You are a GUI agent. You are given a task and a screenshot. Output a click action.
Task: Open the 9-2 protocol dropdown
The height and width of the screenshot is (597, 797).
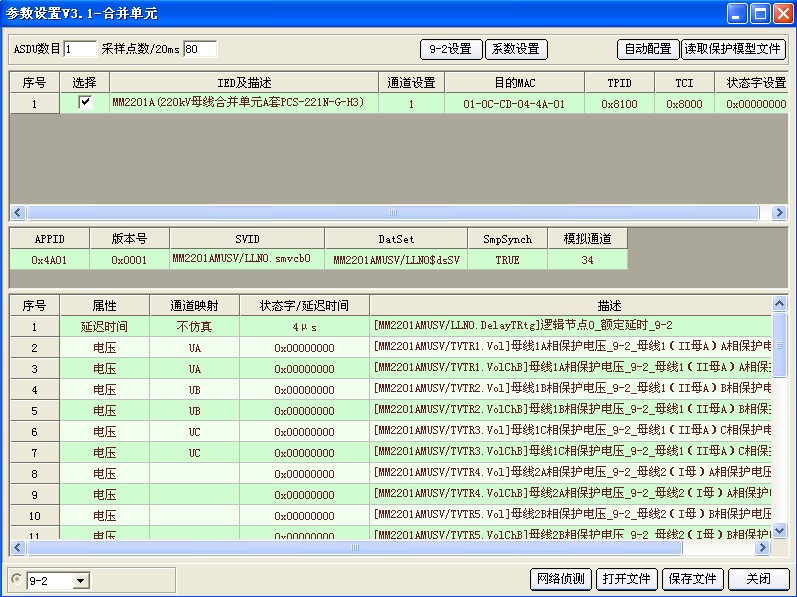pyautogui.click(x=80, y=580)
